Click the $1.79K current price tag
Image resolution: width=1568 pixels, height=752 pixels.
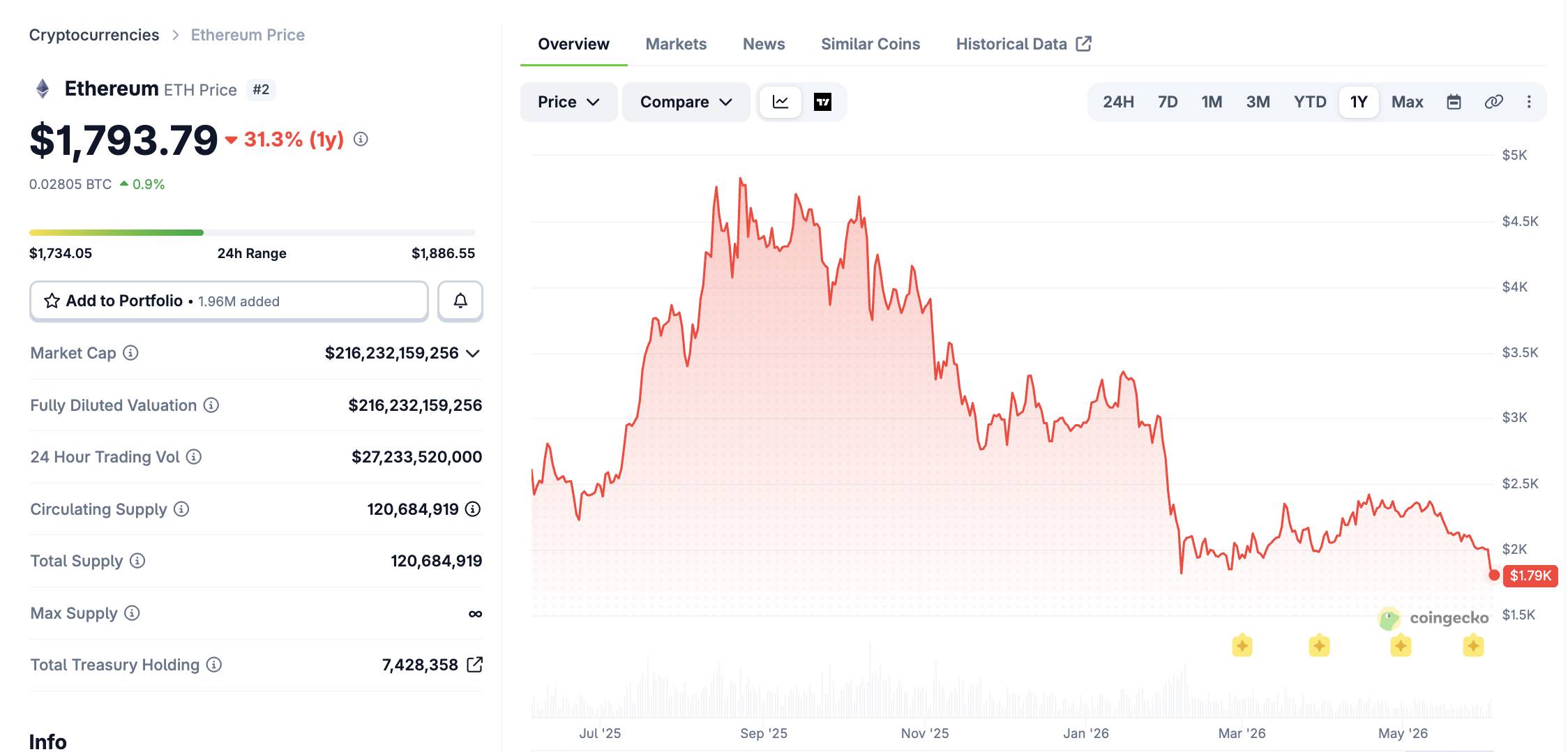[x=1530, y=576]
